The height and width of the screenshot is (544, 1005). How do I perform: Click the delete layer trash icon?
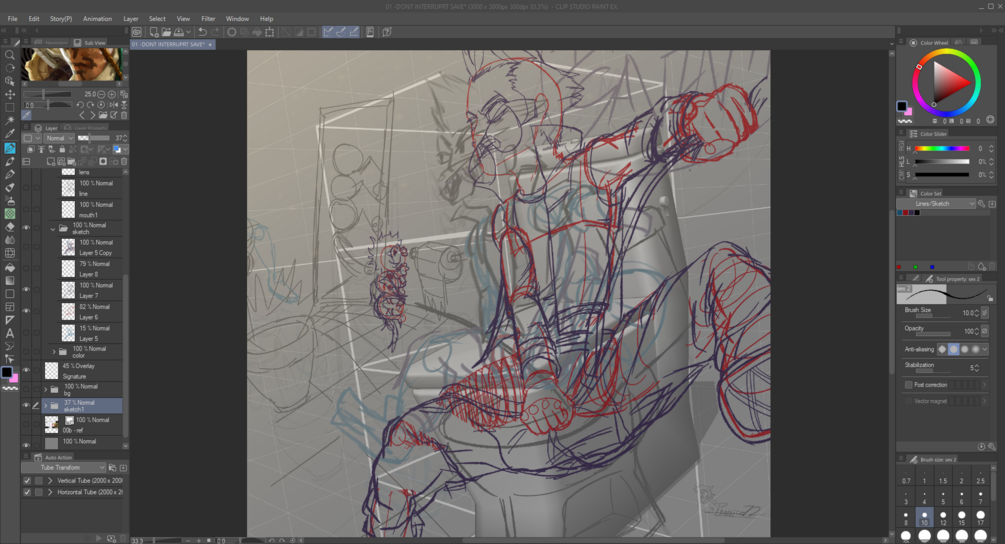pyautogui.click(x=124, y=161)
